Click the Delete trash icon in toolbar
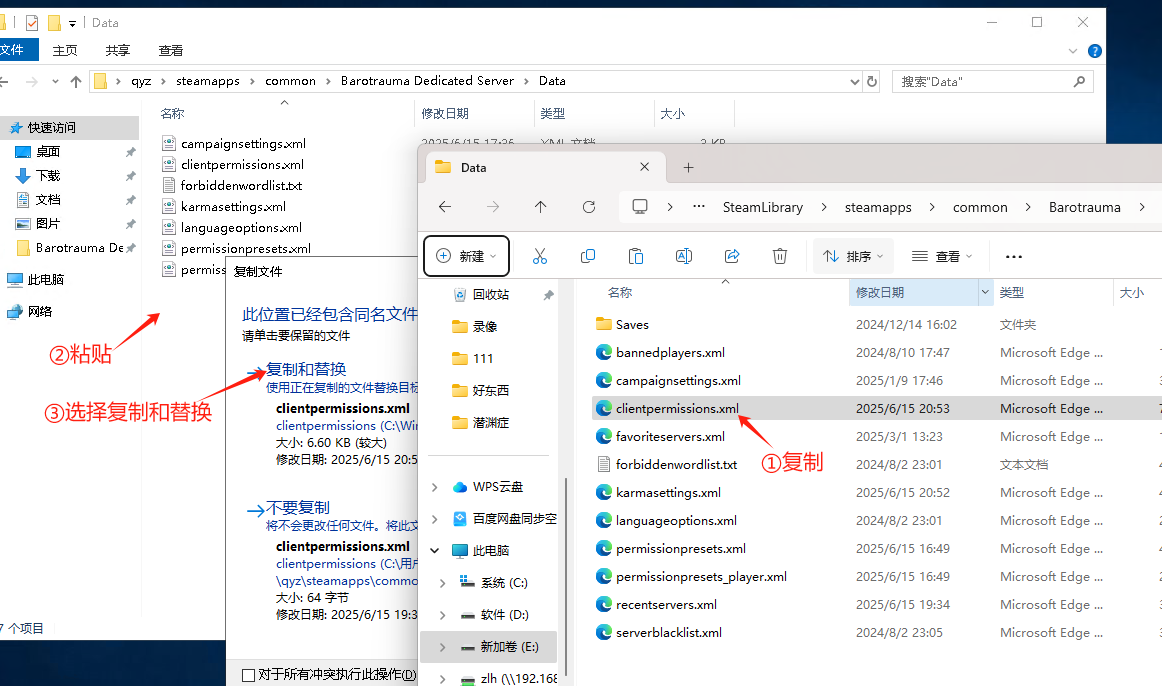This screenshot has height=686, width=1162. (x=780, y=256)
